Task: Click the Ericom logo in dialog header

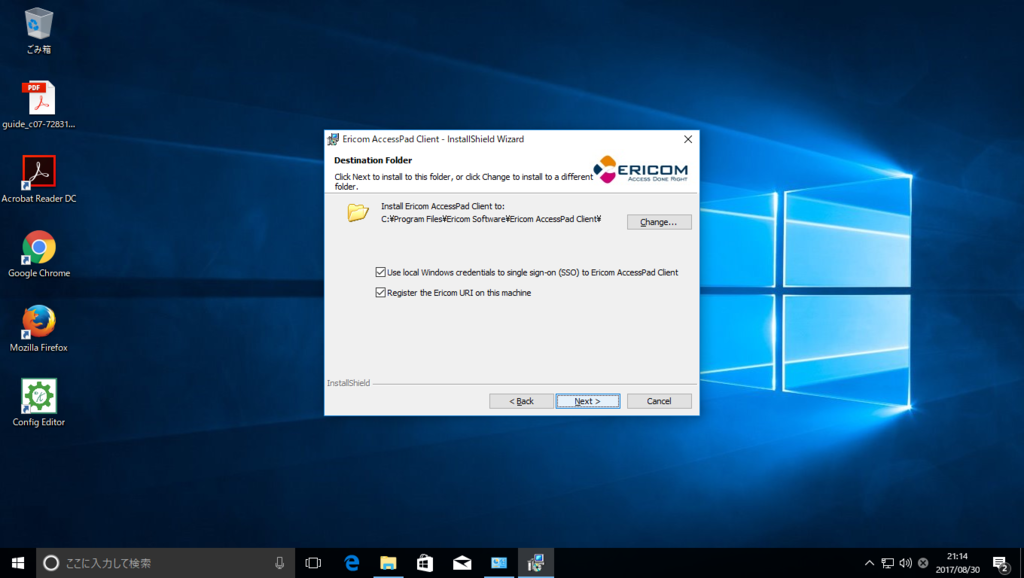Action: pyautogui.click(x=640, y=170)
